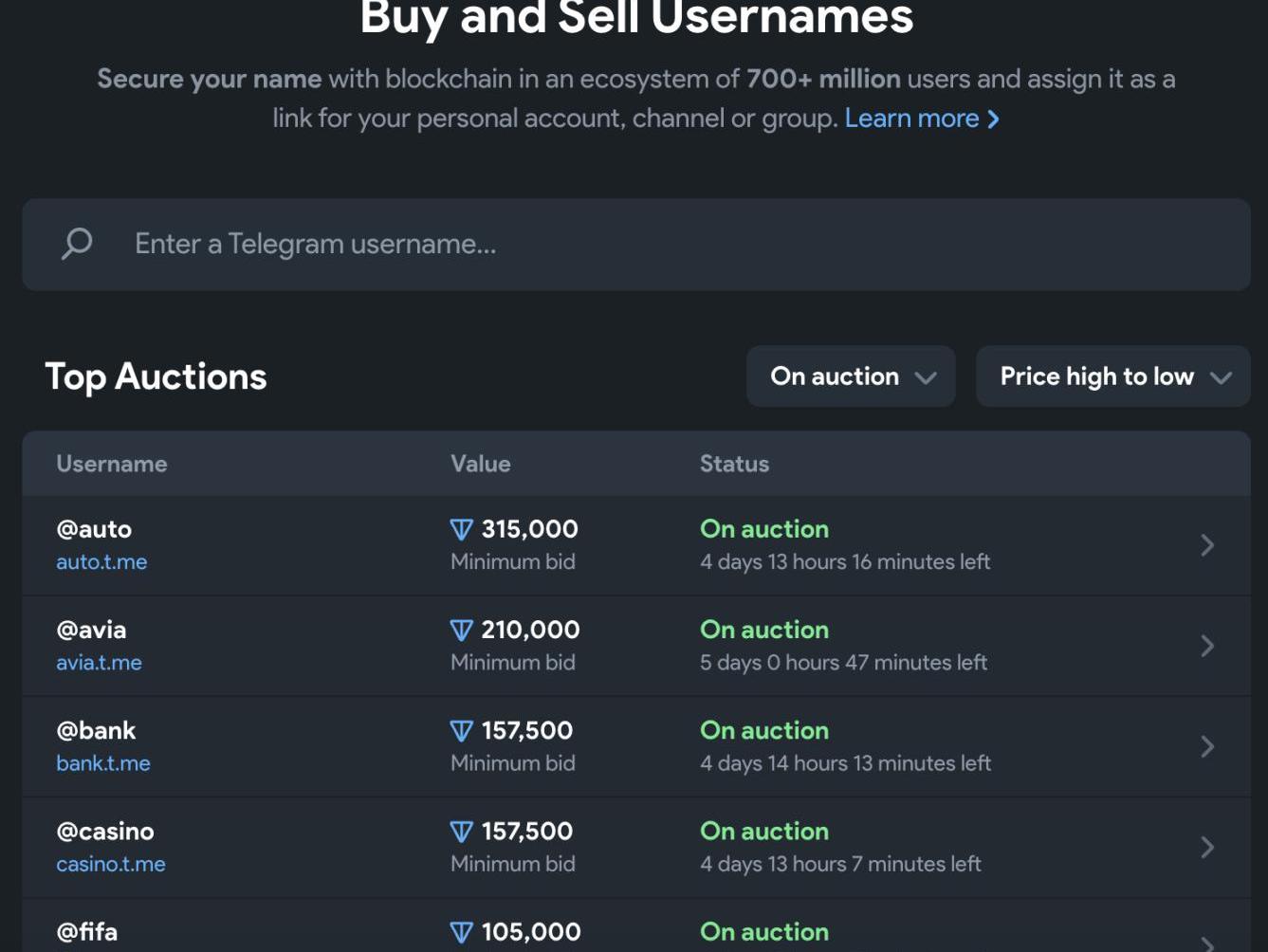Click the Status column header
The image size is (1268, 952).
734,464
